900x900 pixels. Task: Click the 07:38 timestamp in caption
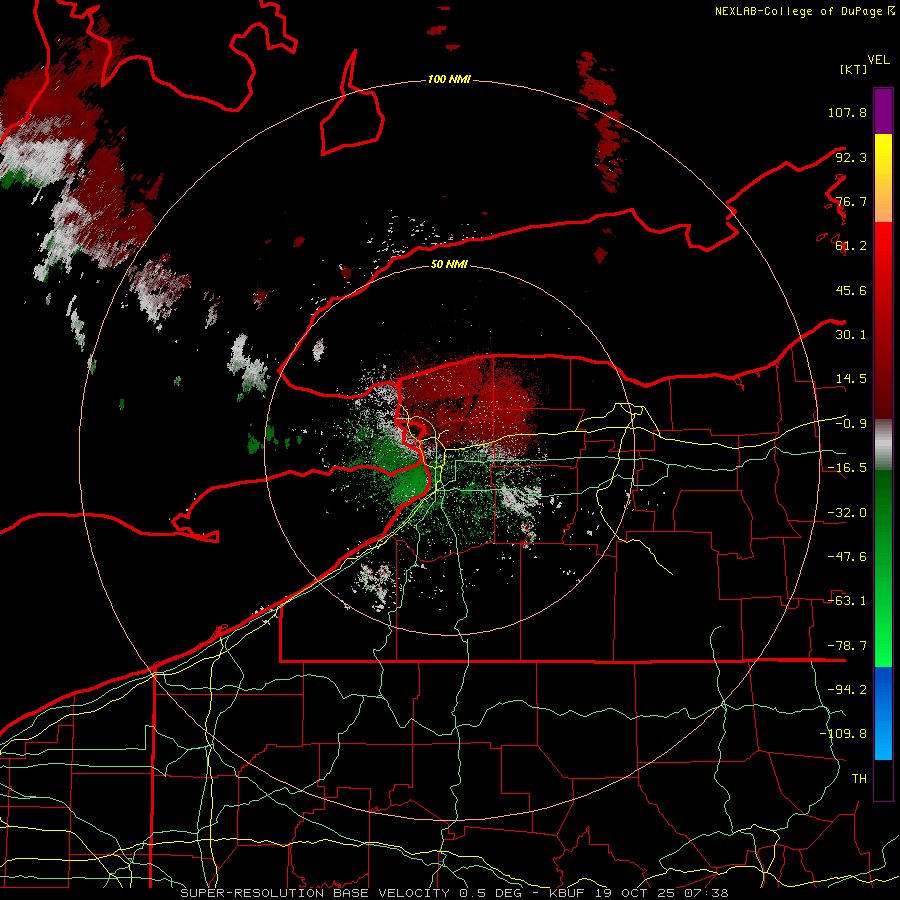706,893
